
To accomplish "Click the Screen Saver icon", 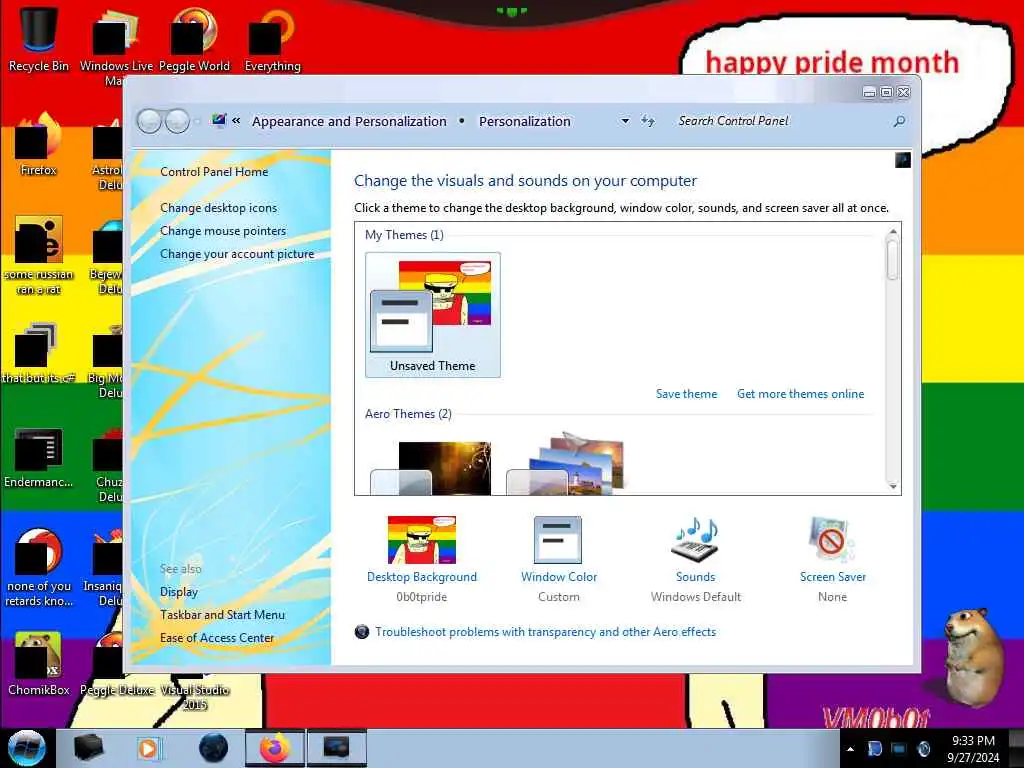I will [831, 540].
